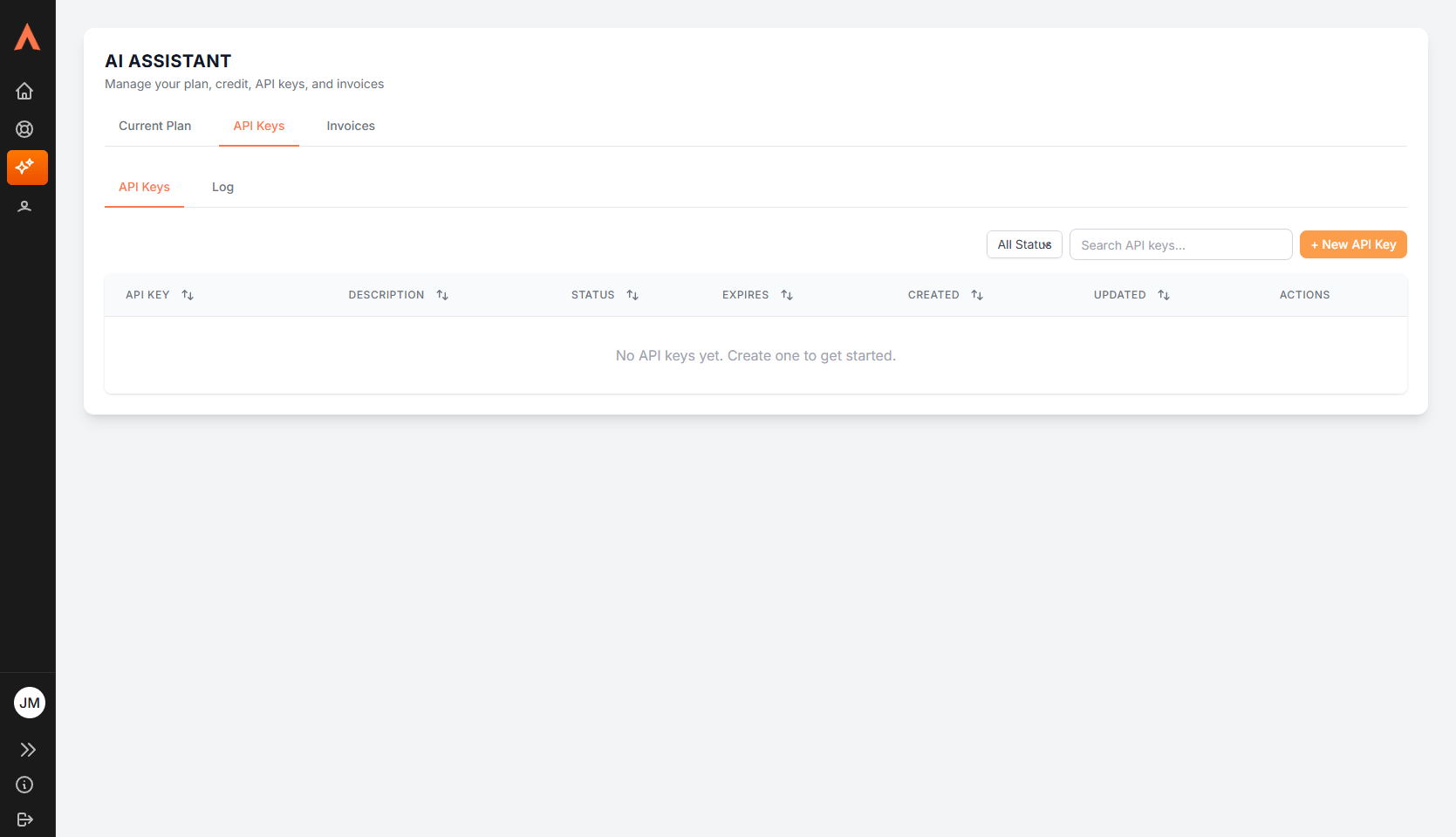Focus the Search API keys field
Image resolution: width=1456 pixels, height=837 pixels.
click(1180, 244)
